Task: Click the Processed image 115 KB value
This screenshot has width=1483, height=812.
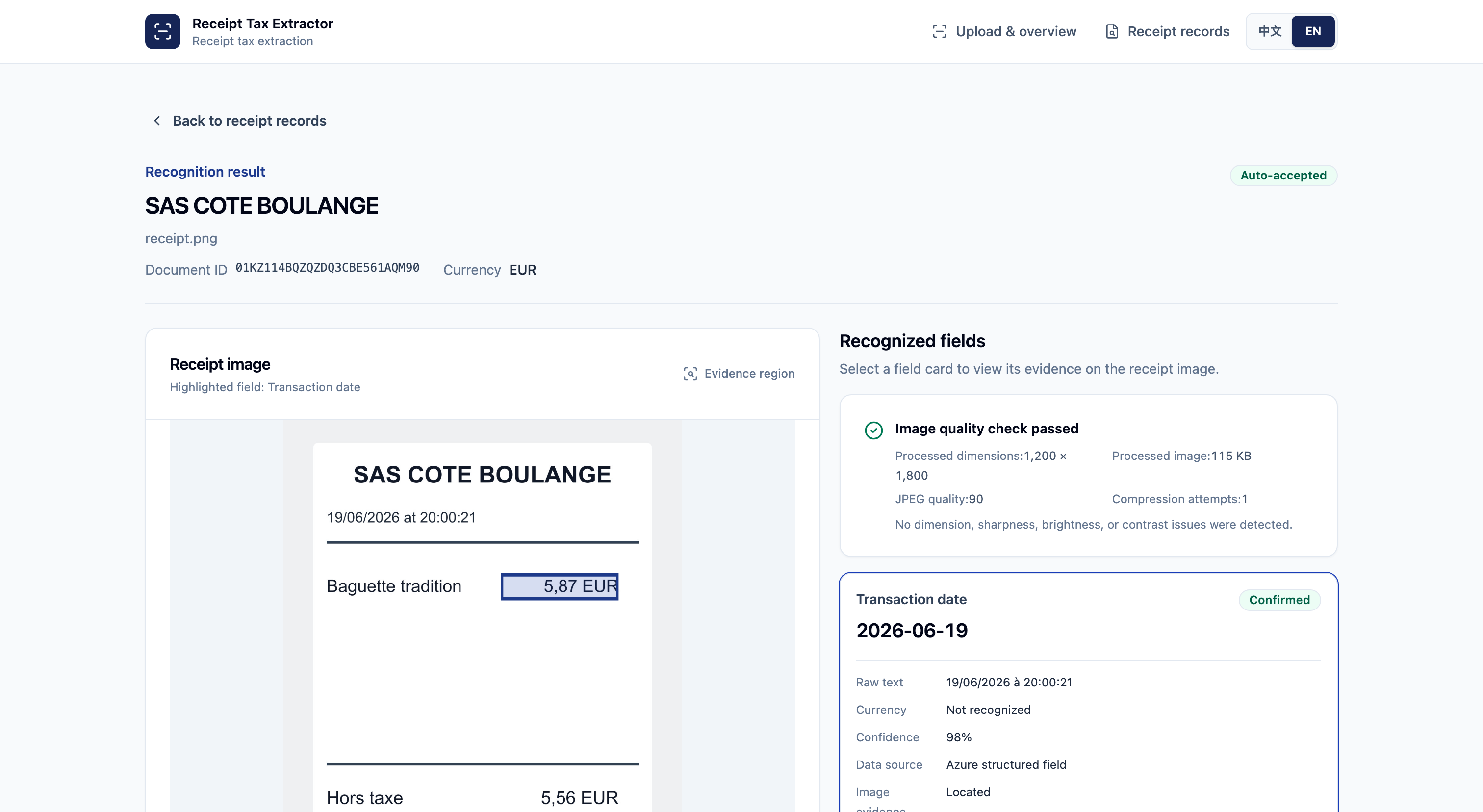Action: (x=1231, y=456)
